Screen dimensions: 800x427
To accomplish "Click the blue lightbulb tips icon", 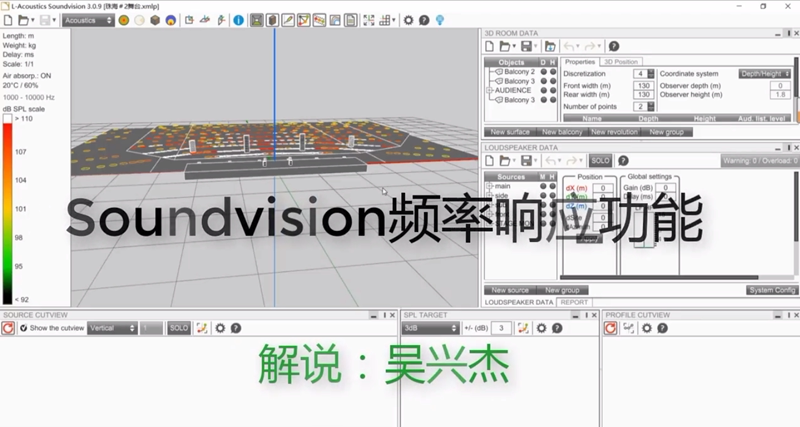I will 440,20.
